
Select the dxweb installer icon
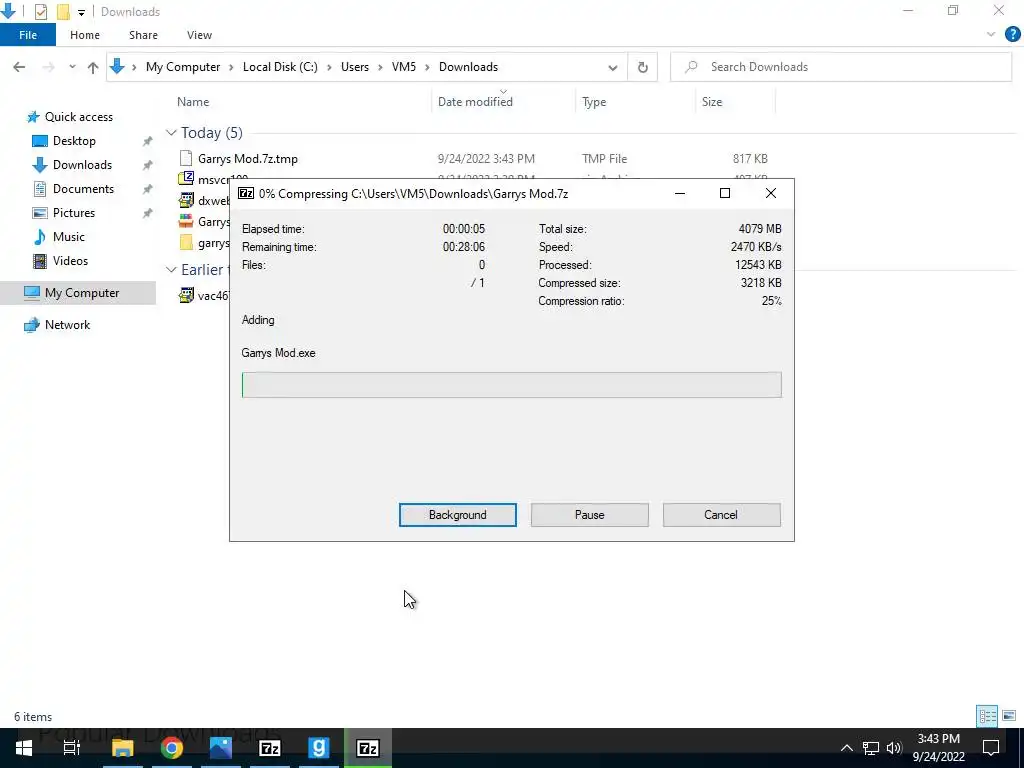click(x=186, y=200)
